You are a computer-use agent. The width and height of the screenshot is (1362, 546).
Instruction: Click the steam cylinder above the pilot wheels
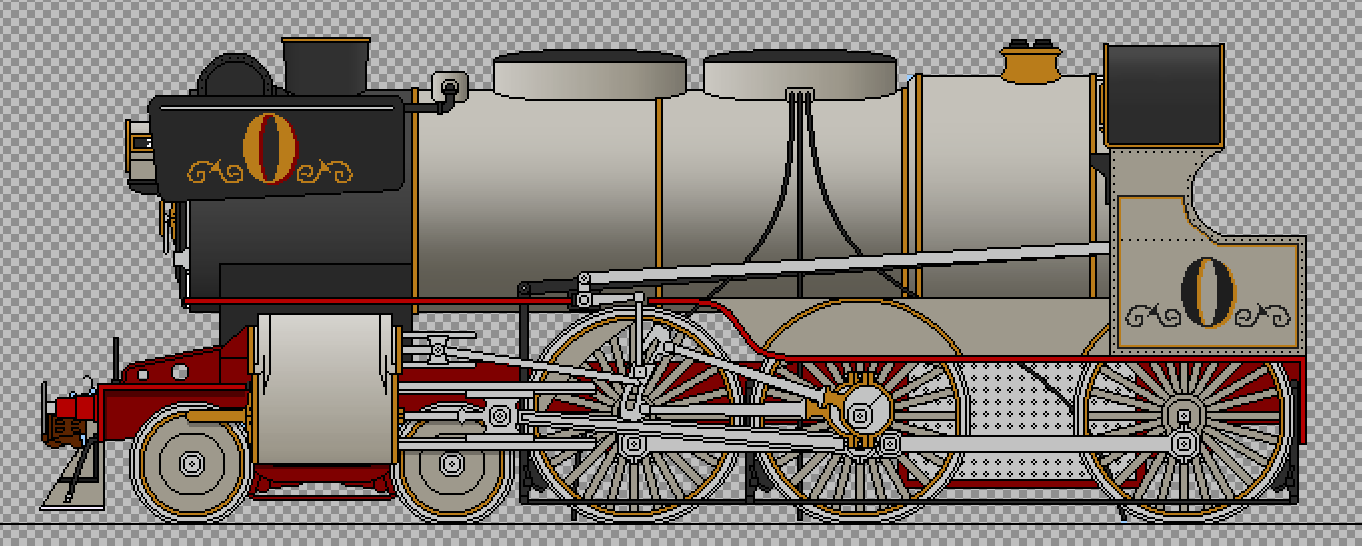[x=325, y=389]
